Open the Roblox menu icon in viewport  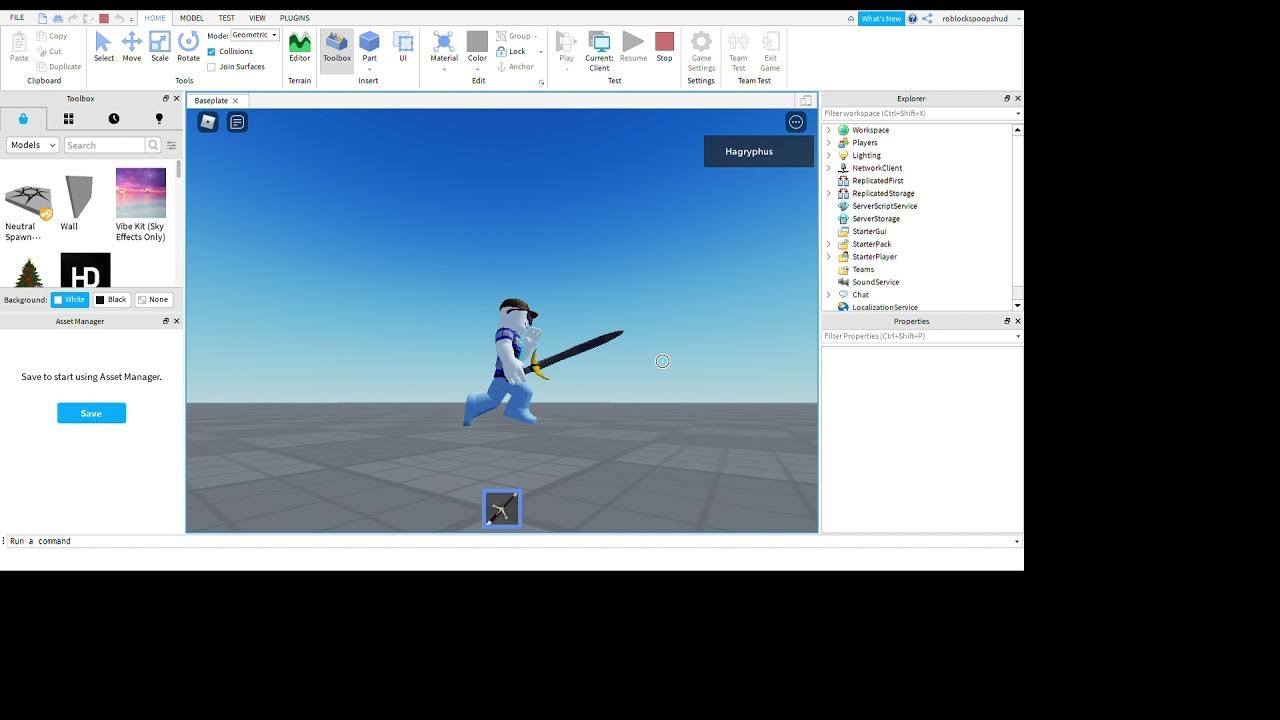208,122
